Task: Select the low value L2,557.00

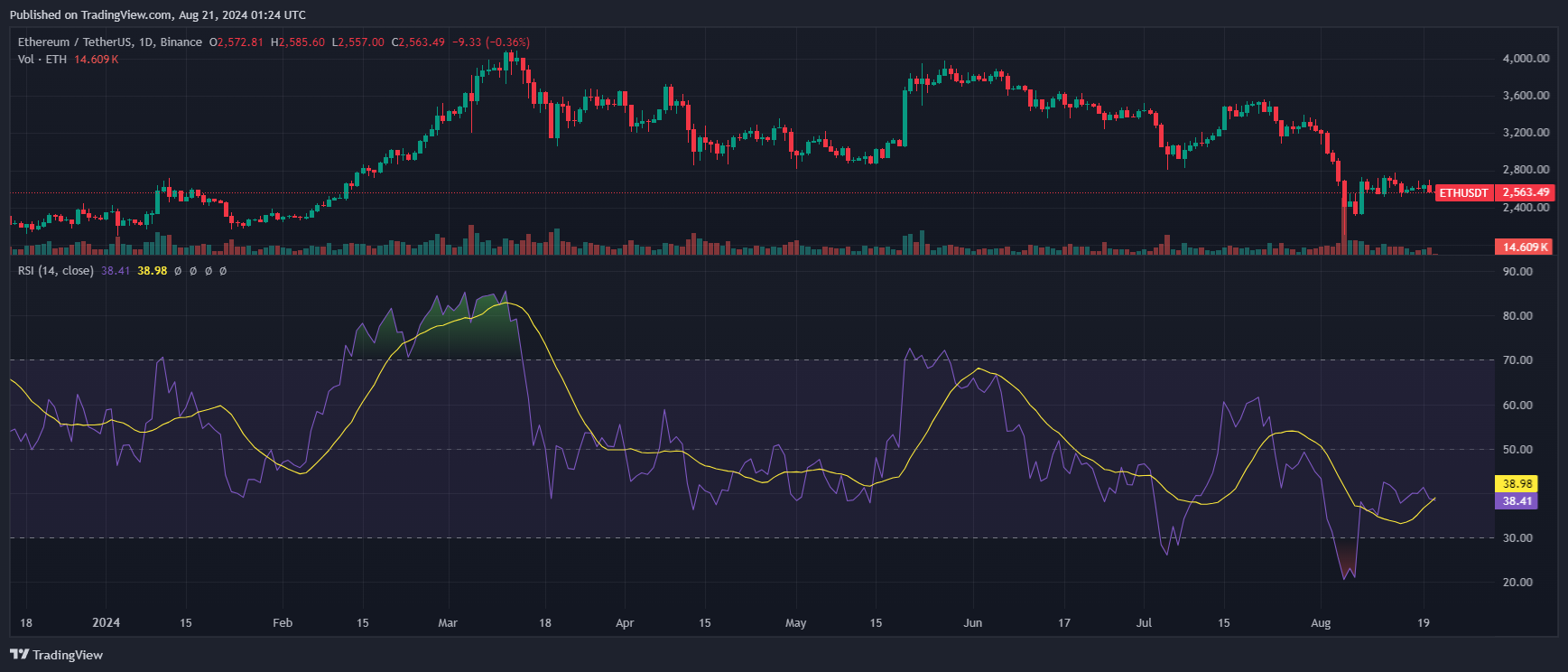Action: click(x=358, y=42)
